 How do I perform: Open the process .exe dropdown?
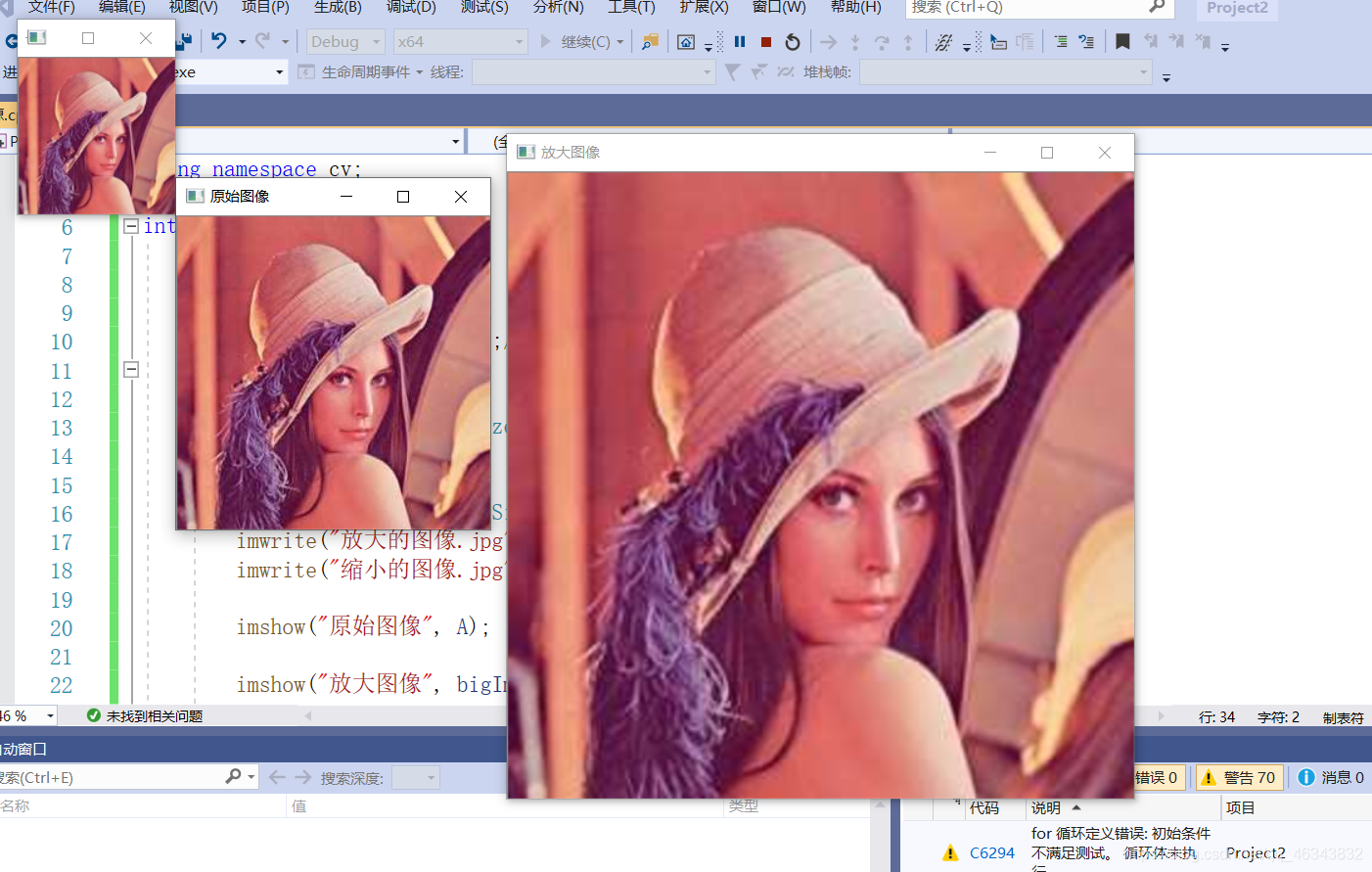click(279, 72)
